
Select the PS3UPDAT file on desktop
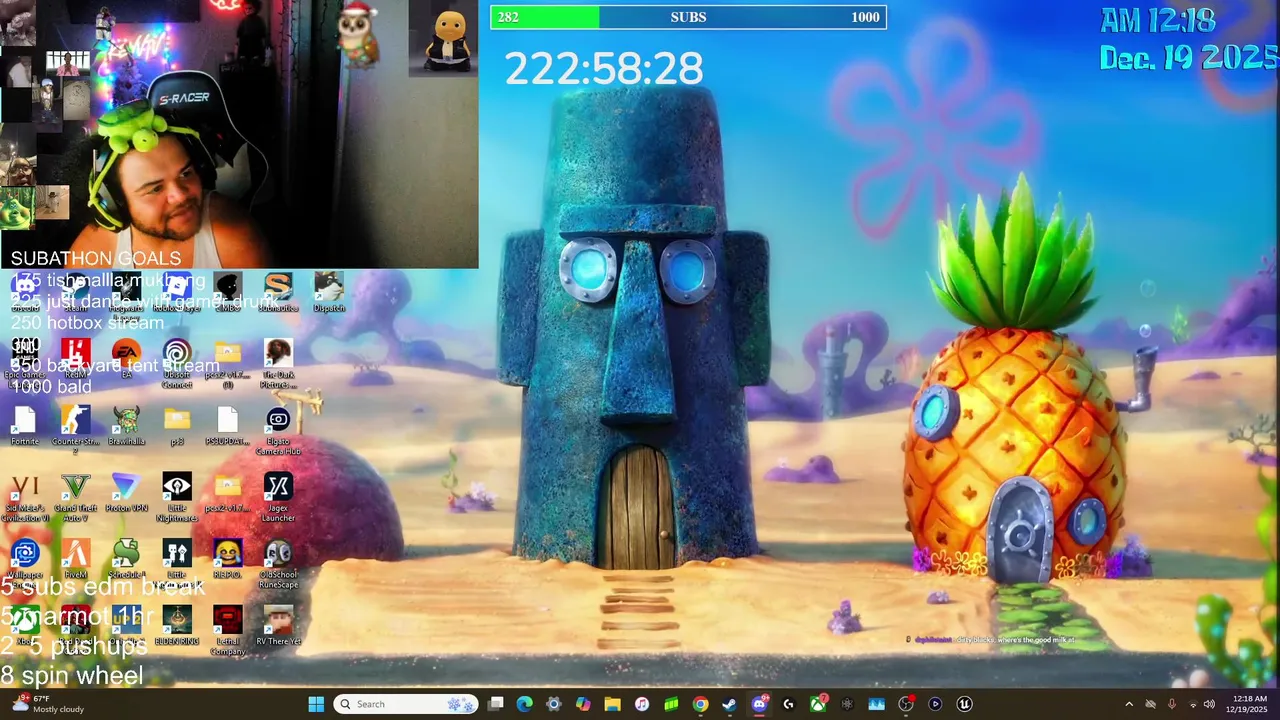227,426
